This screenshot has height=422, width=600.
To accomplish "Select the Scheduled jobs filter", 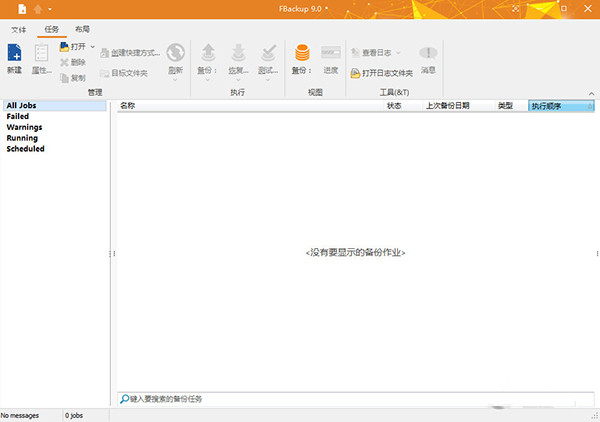I will point(25,149).
